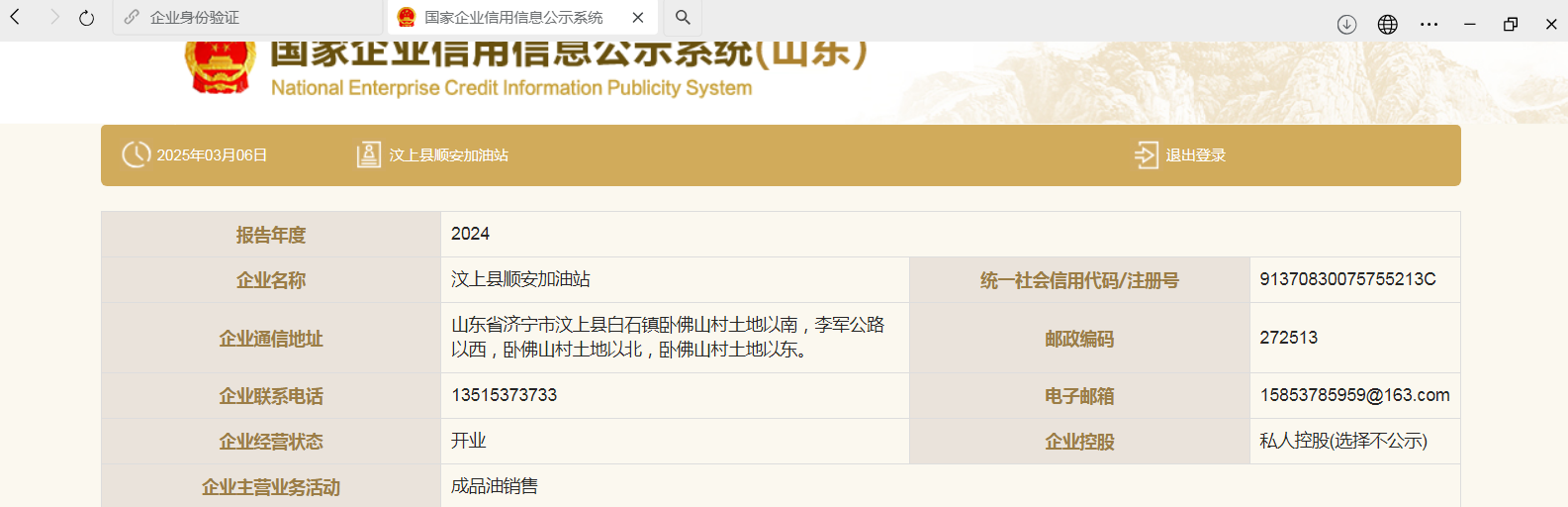Restore down the browser window

point(1511,24)
